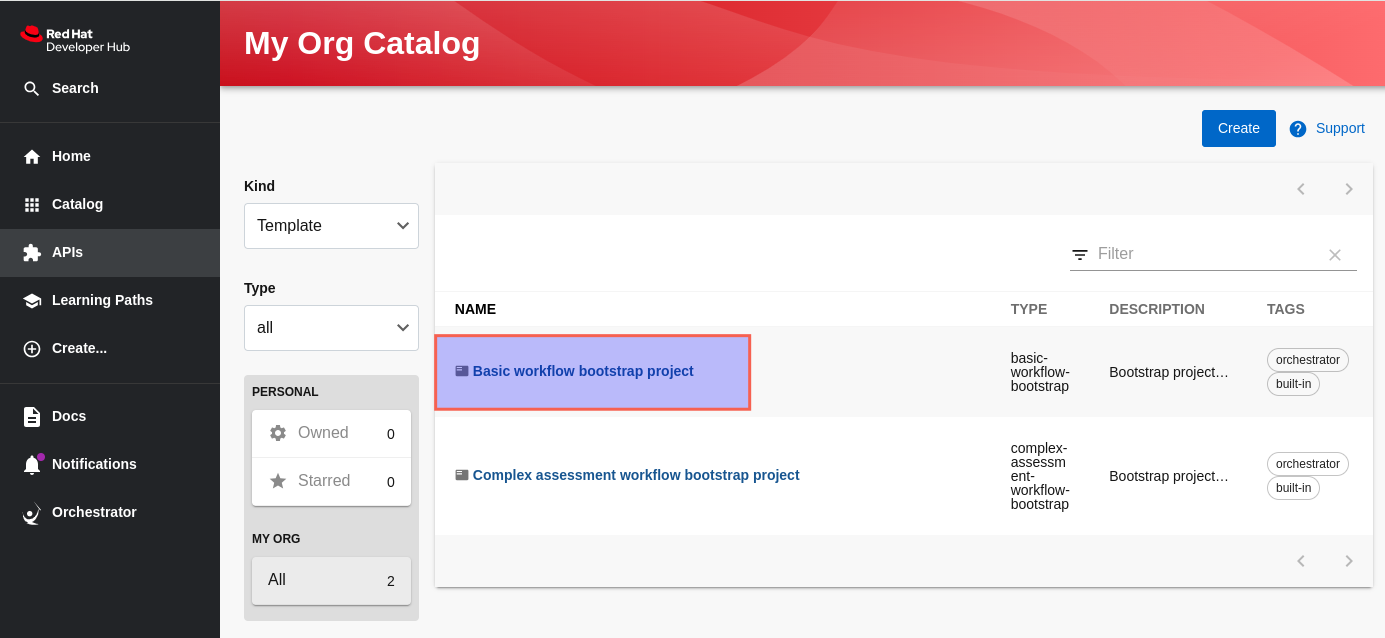
Task: Sort by the NAME column header
Action: [475, 309]
